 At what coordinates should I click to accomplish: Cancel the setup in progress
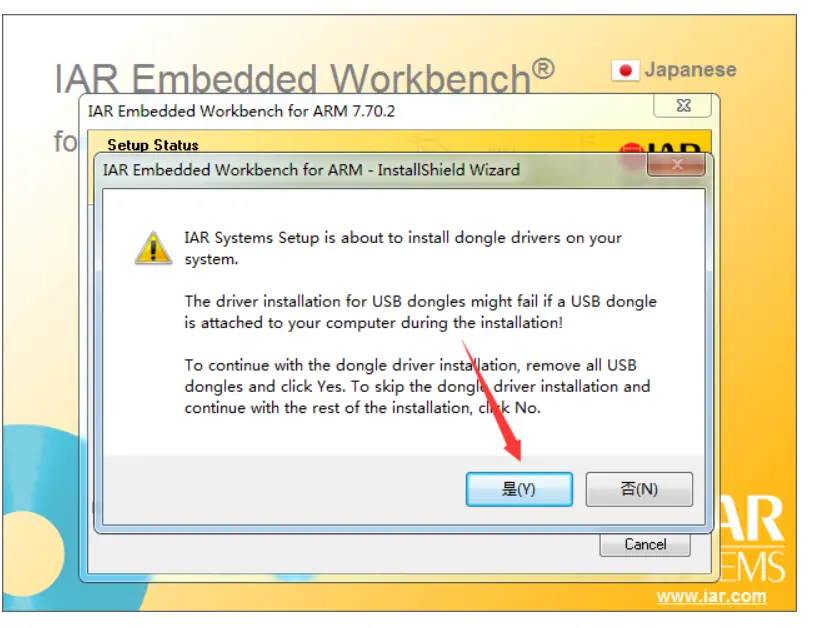[x=645, y=545]
